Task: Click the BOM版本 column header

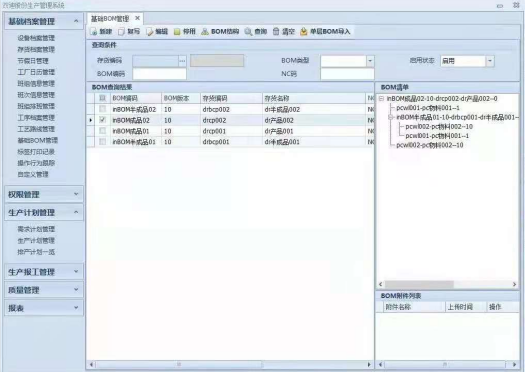Action: (x=181, y=98)
